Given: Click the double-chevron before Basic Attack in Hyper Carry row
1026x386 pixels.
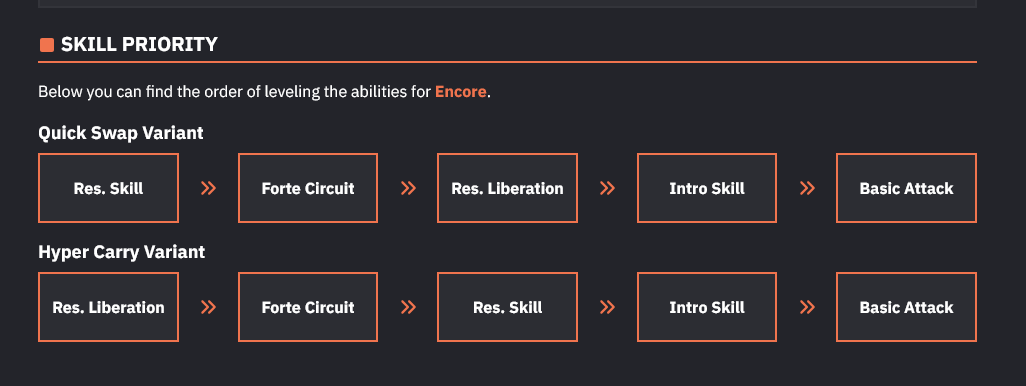Looking at the screenshot, I should (807, 307).
